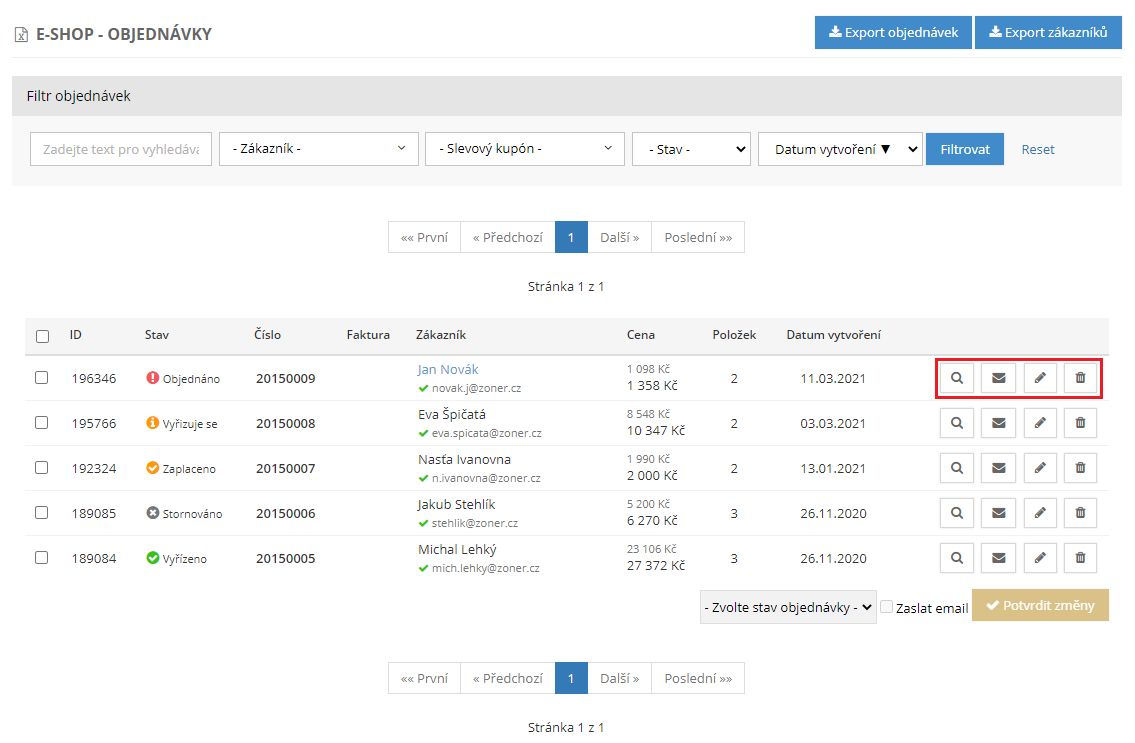The height and width of the screenshot is (743, 1135).
Task: Open the Zákazník filter dropdown
Action: [318, 149]
